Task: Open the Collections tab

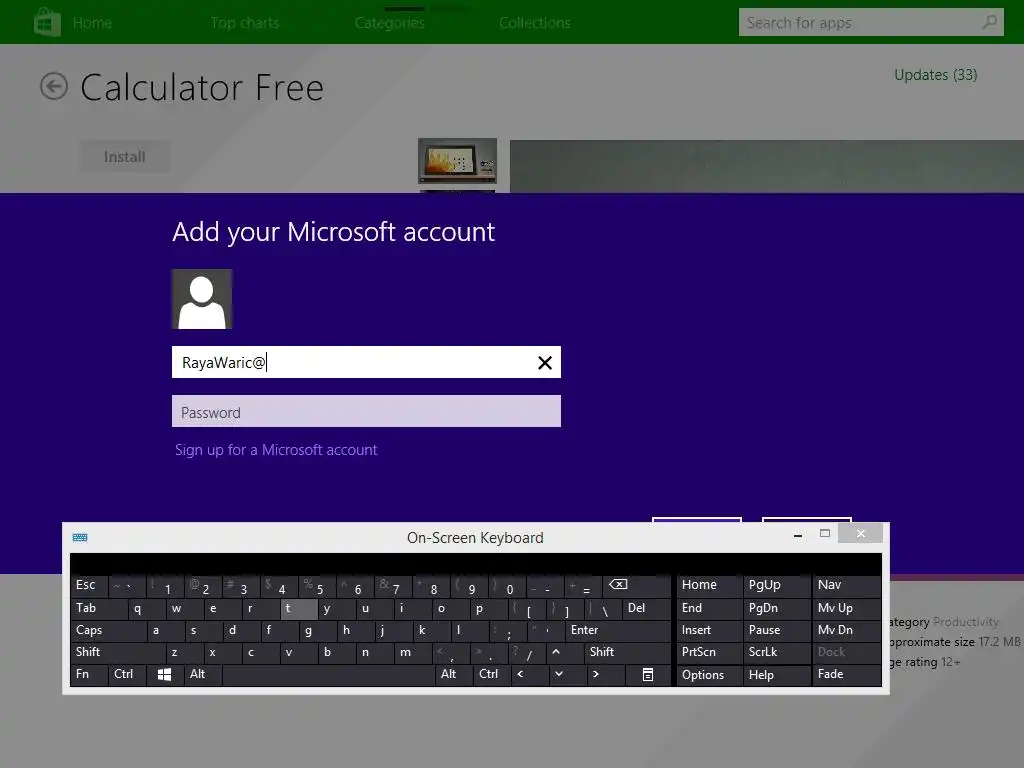Action: pyautogui.click(x=535, y=23)
